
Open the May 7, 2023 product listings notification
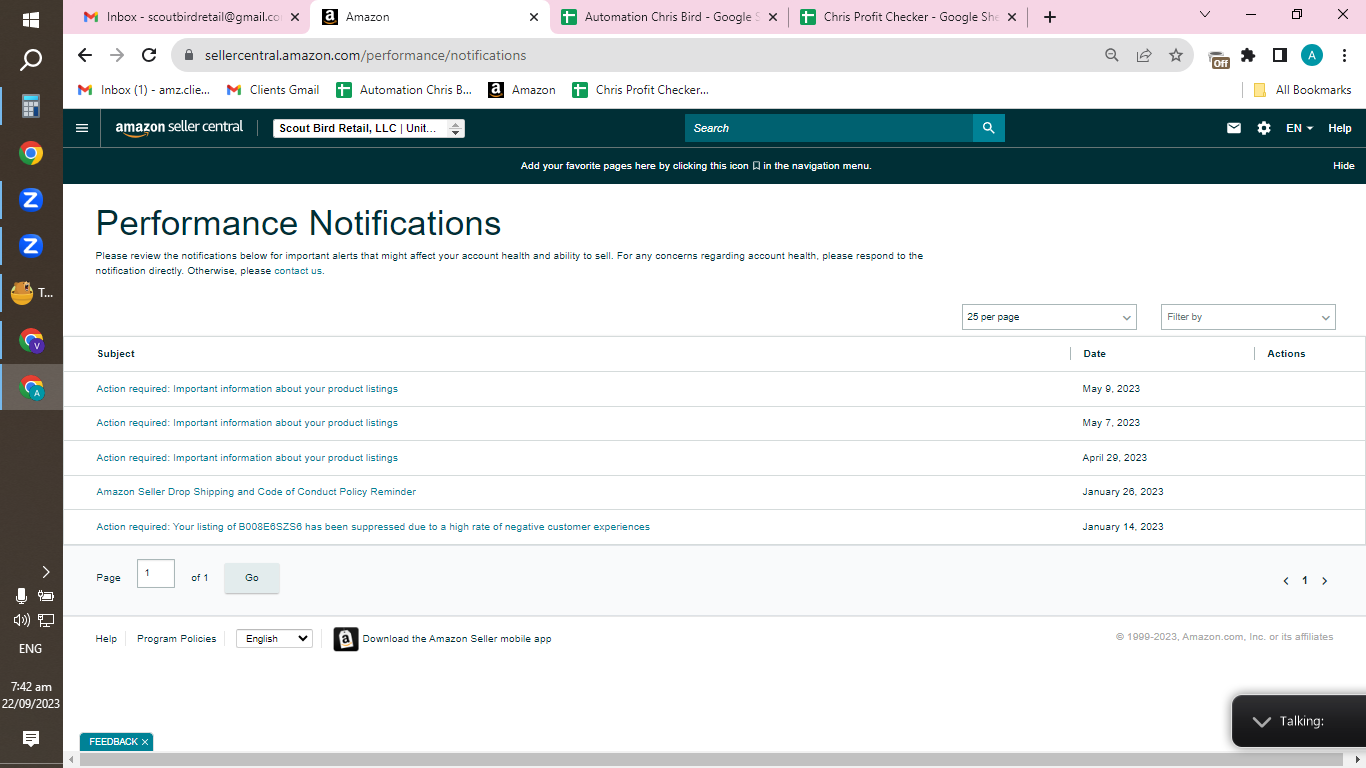coord(247,423)
